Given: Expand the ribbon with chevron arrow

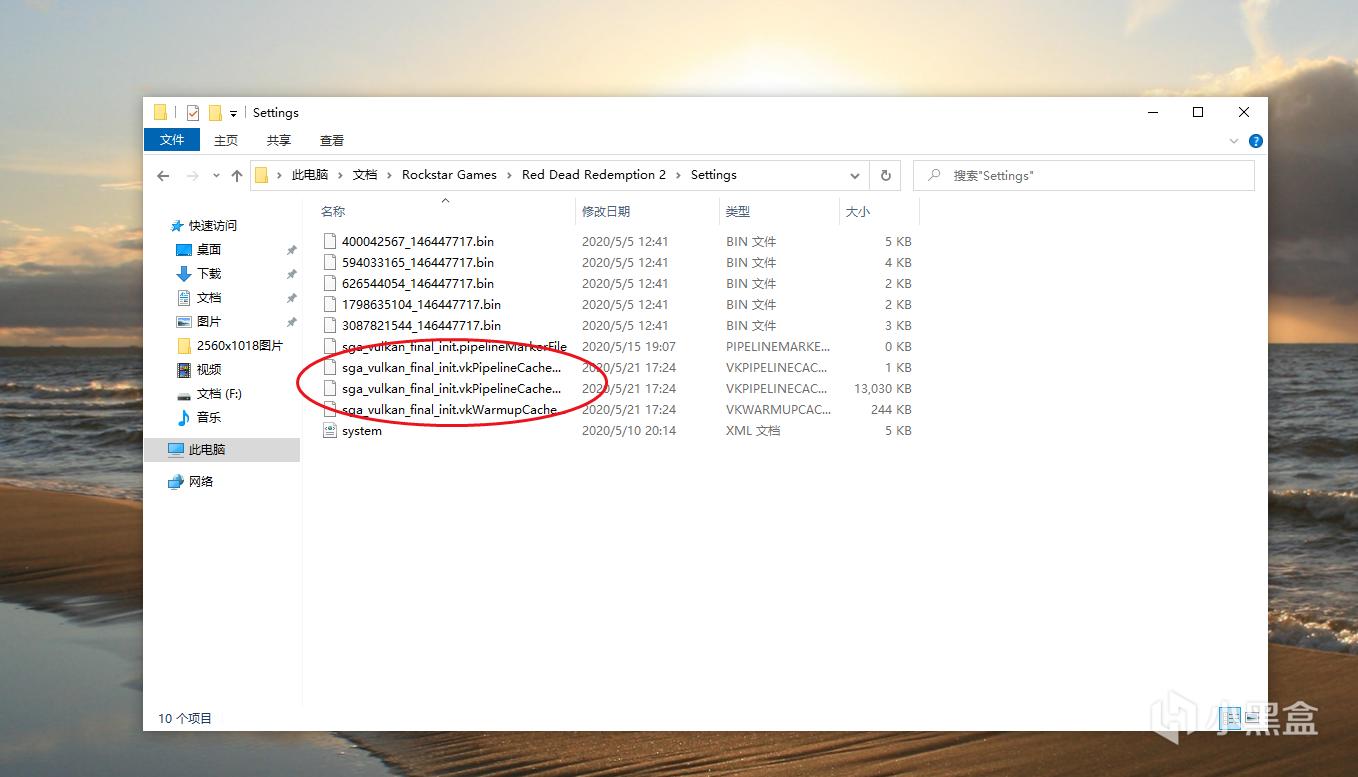Looking at the screenshot, I should point(1234,141).
